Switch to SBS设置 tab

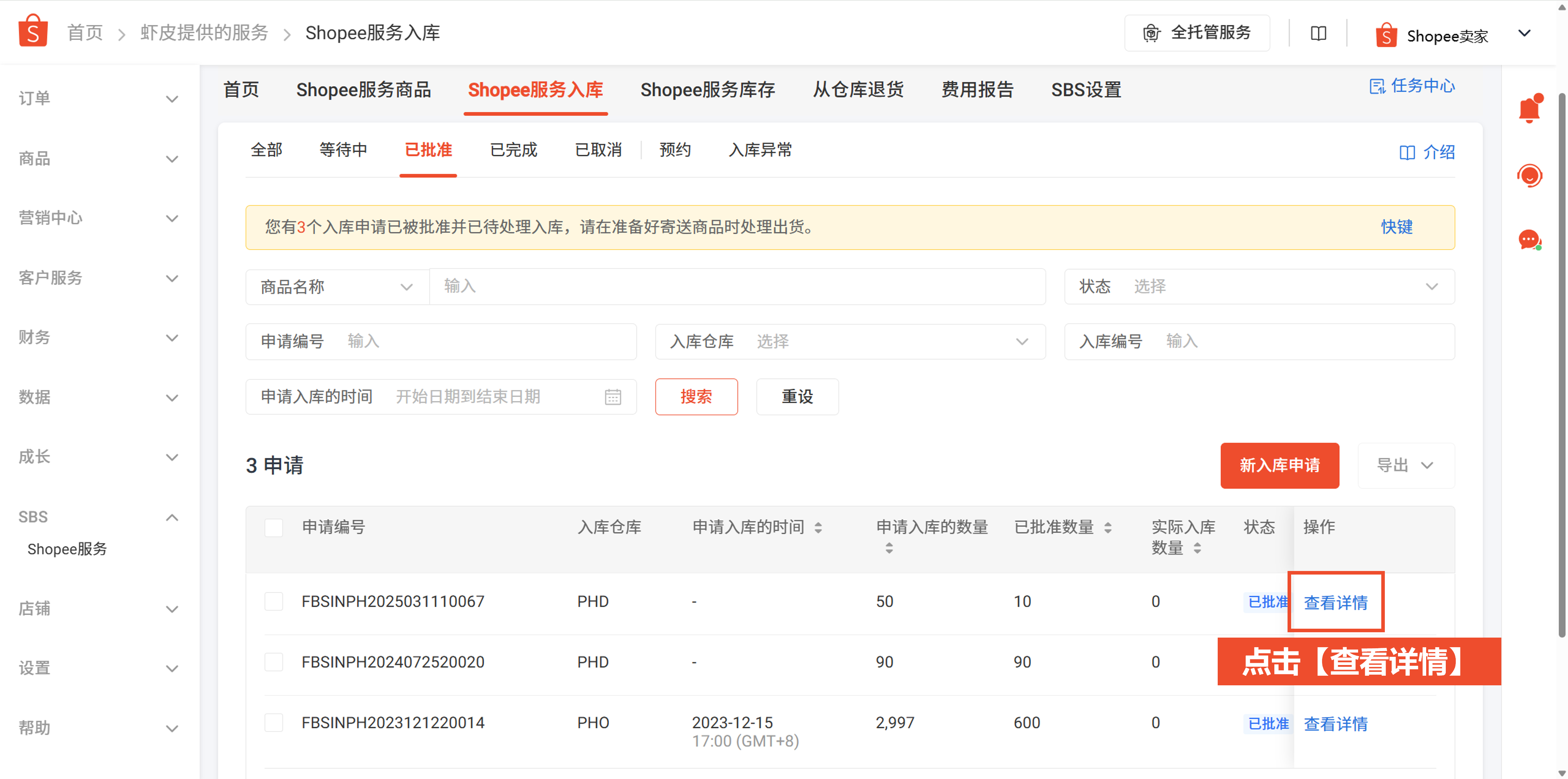click(x=1086, y=90)
